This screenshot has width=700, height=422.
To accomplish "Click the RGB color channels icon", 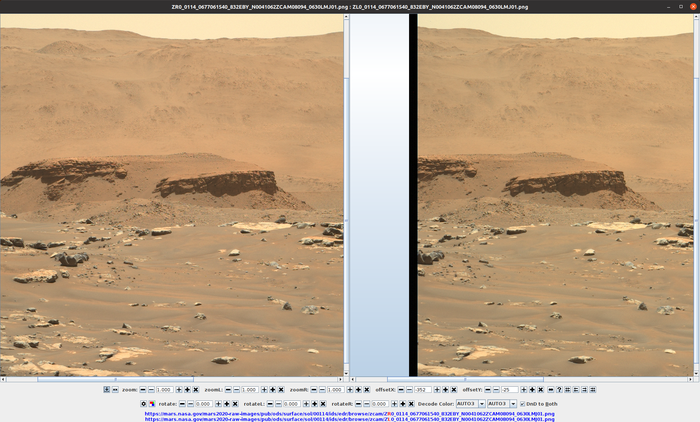I will [152, 404].
